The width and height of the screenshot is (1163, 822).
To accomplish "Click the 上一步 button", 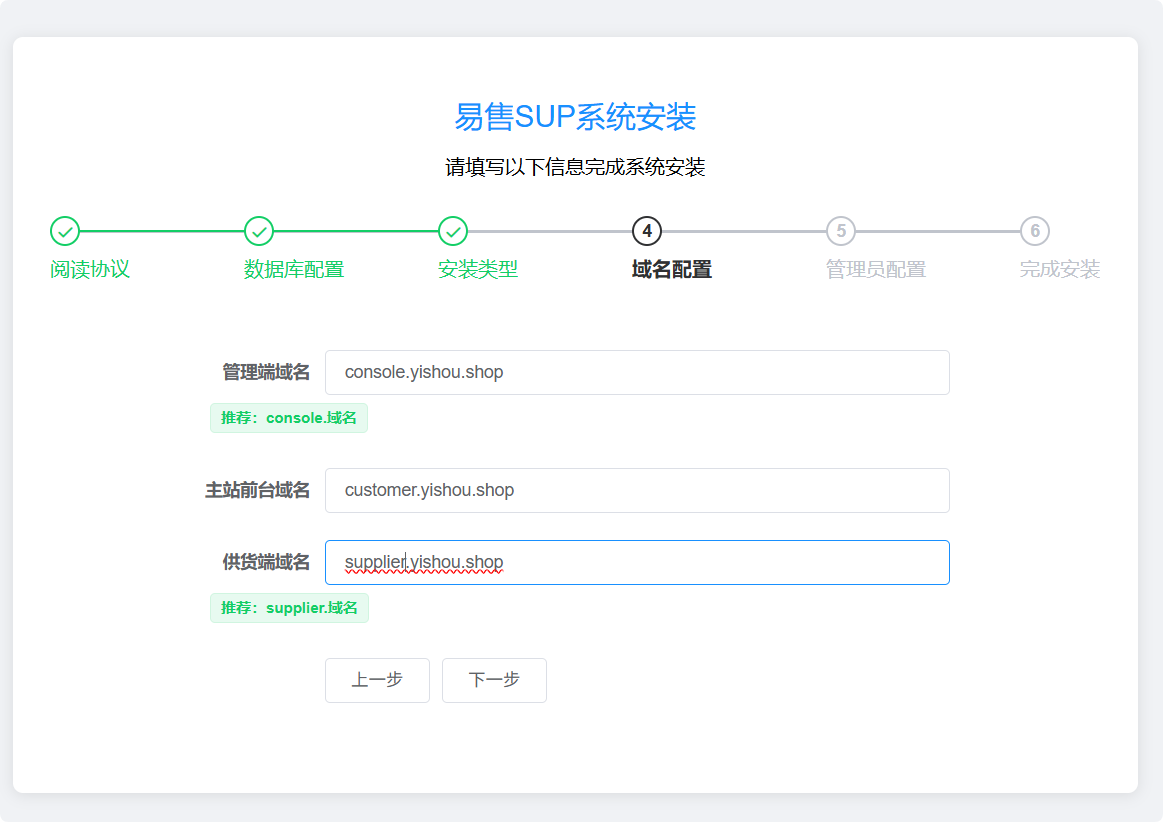I will (377, 680).
